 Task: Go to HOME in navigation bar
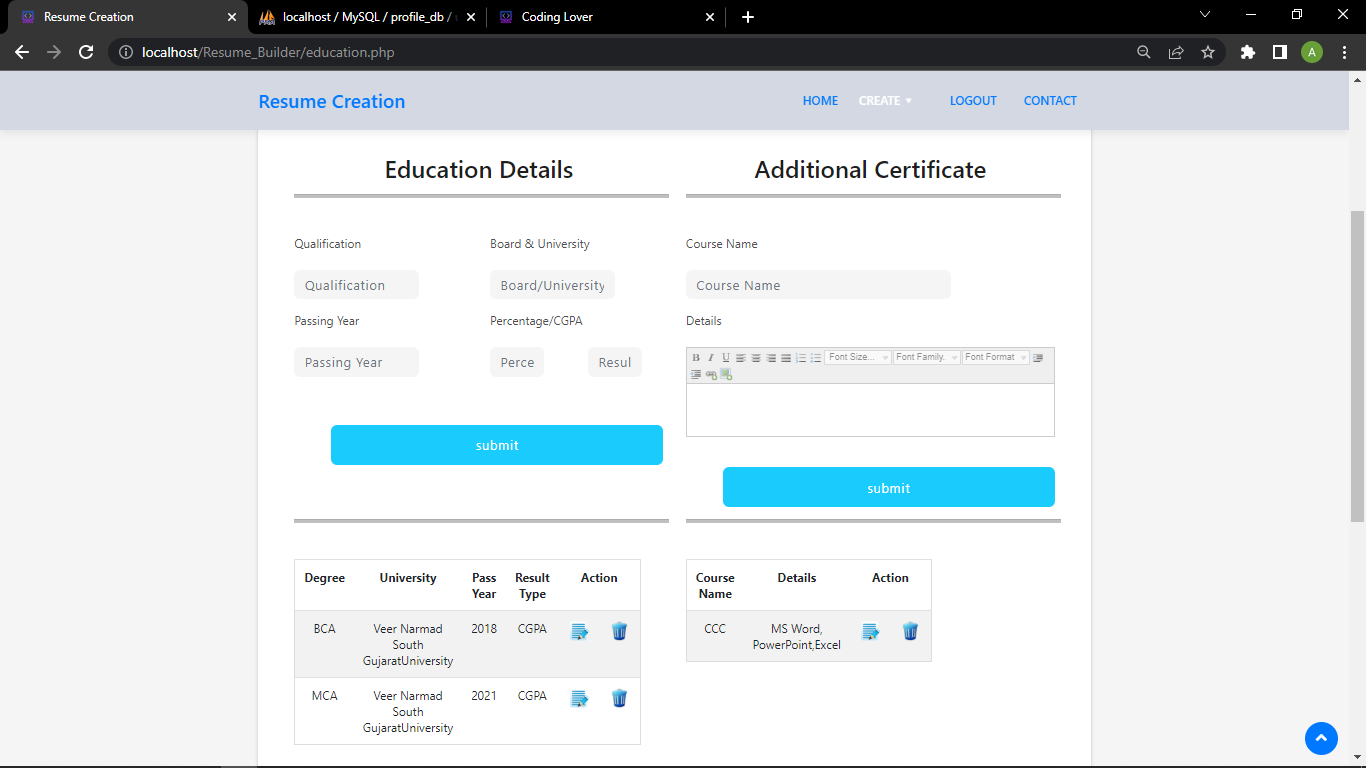coord(820,101)
